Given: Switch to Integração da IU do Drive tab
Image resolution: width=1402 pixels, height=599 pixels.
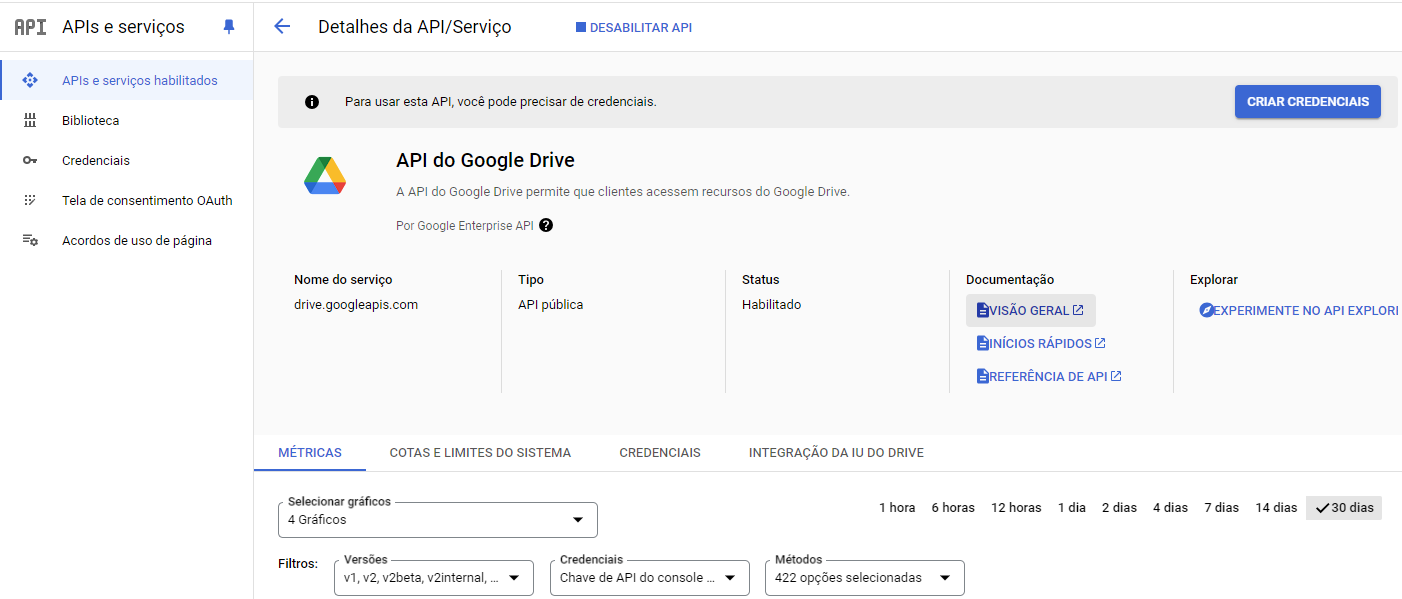Looking at the screenshot, I should (x=836, y=452).
